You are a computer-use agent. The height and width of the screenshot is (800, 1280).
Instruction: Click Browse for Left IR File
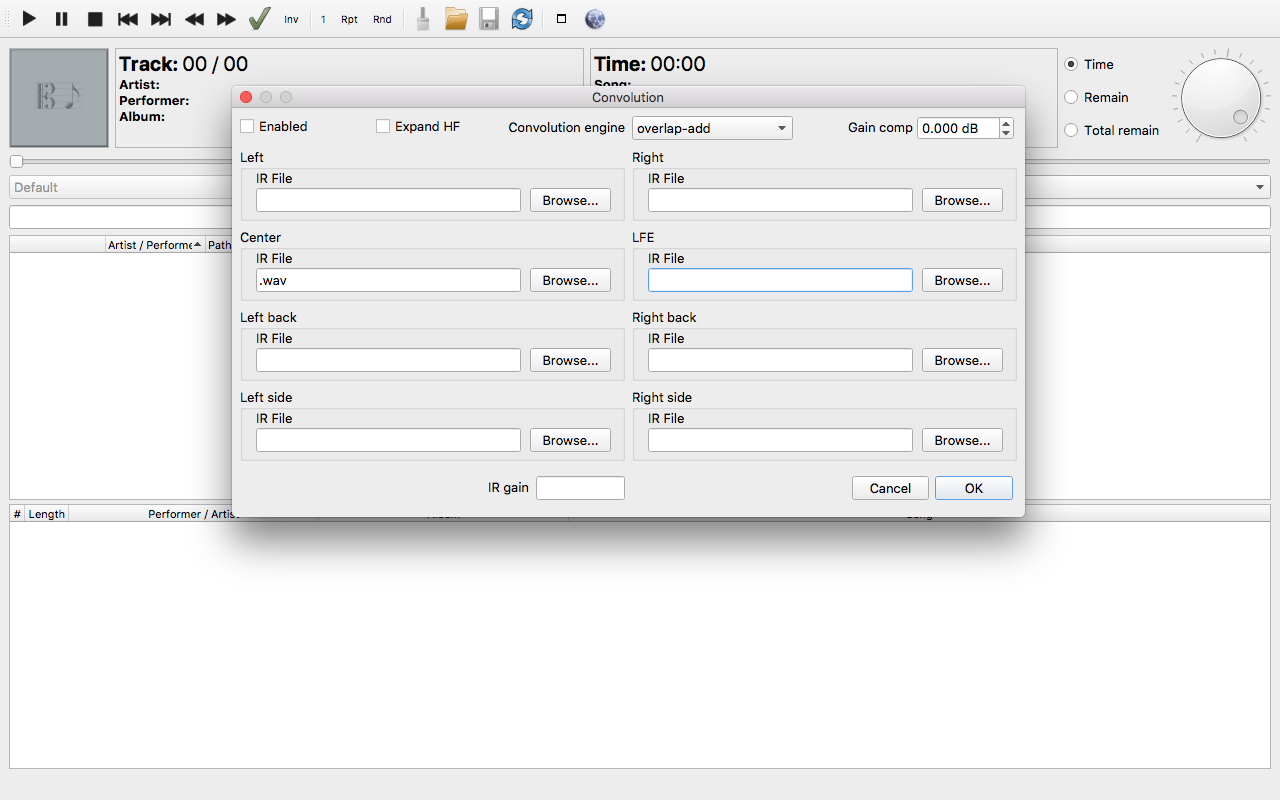570,201
